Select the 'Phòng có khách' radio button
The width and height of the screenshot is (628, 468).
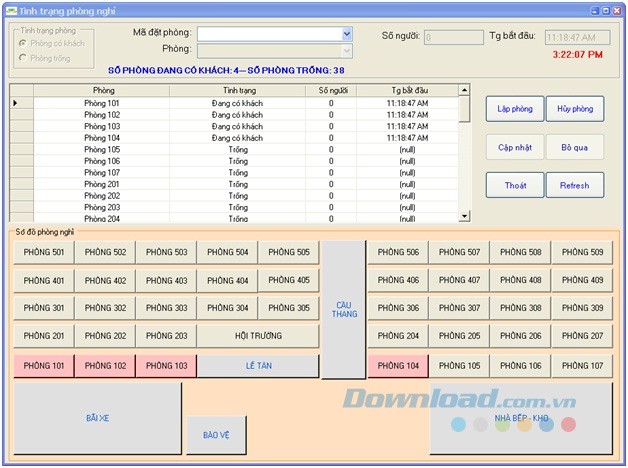(x=24, y=43)
